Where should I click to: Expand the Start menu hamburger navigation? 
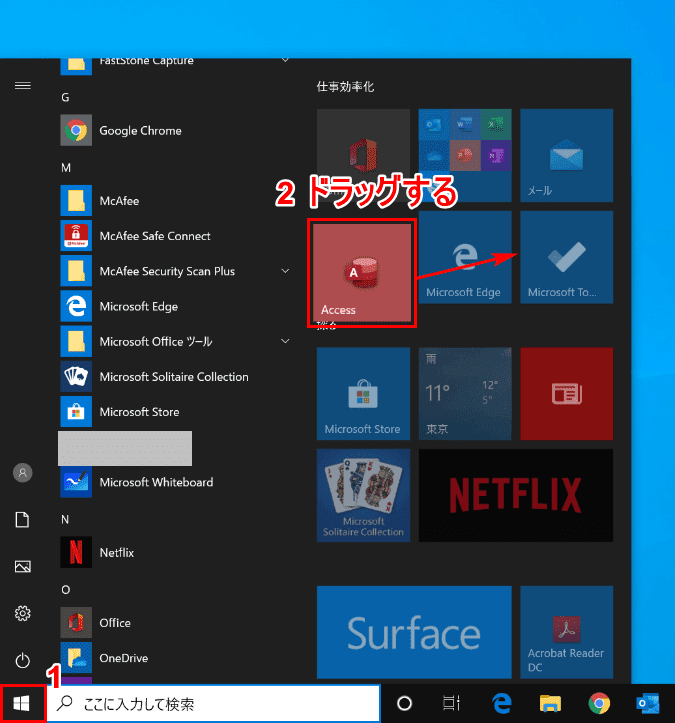23,86
